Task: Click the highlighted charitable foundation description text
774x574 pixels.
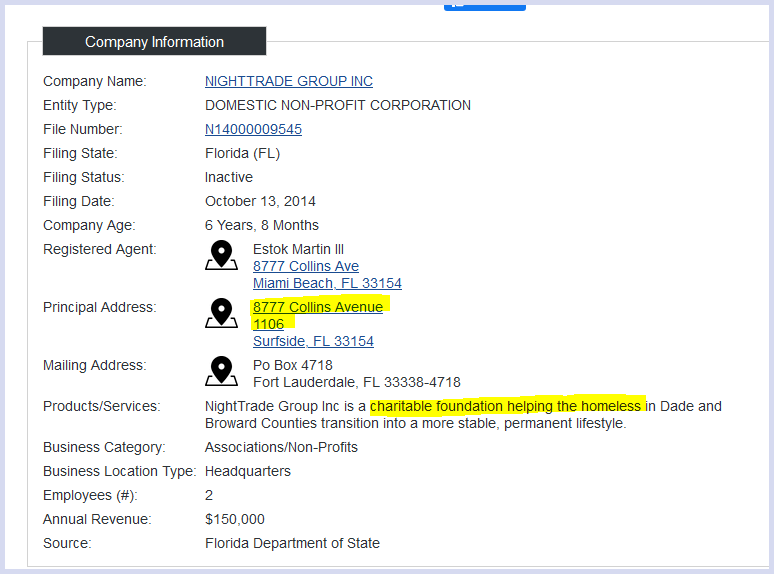Action: [505, 406]
